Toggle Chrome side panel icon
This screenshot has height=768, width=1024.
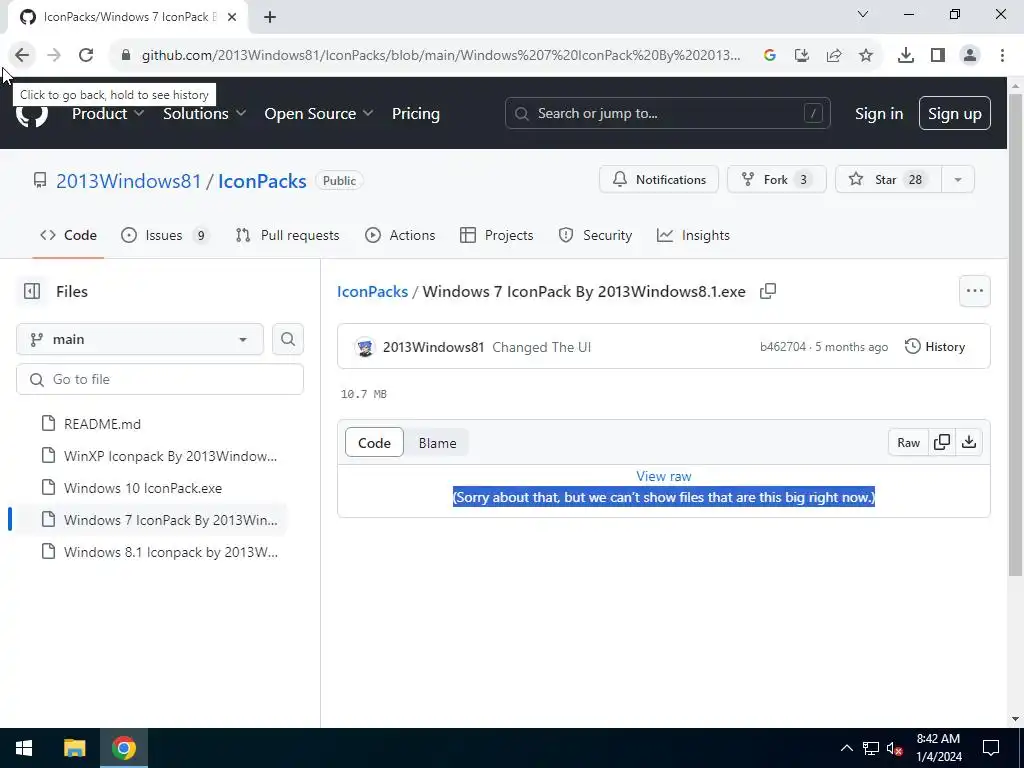(938, 56)
